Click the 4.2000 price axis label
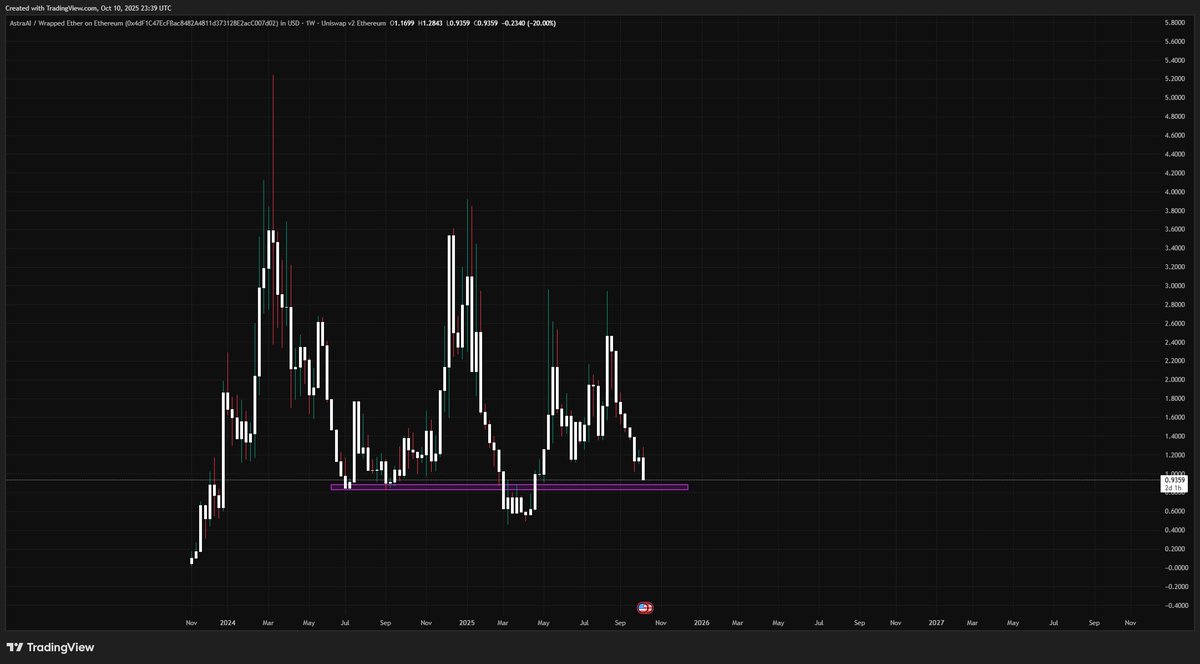Viewport: 1200px width, 664px height. click(x=1174, y=173)
